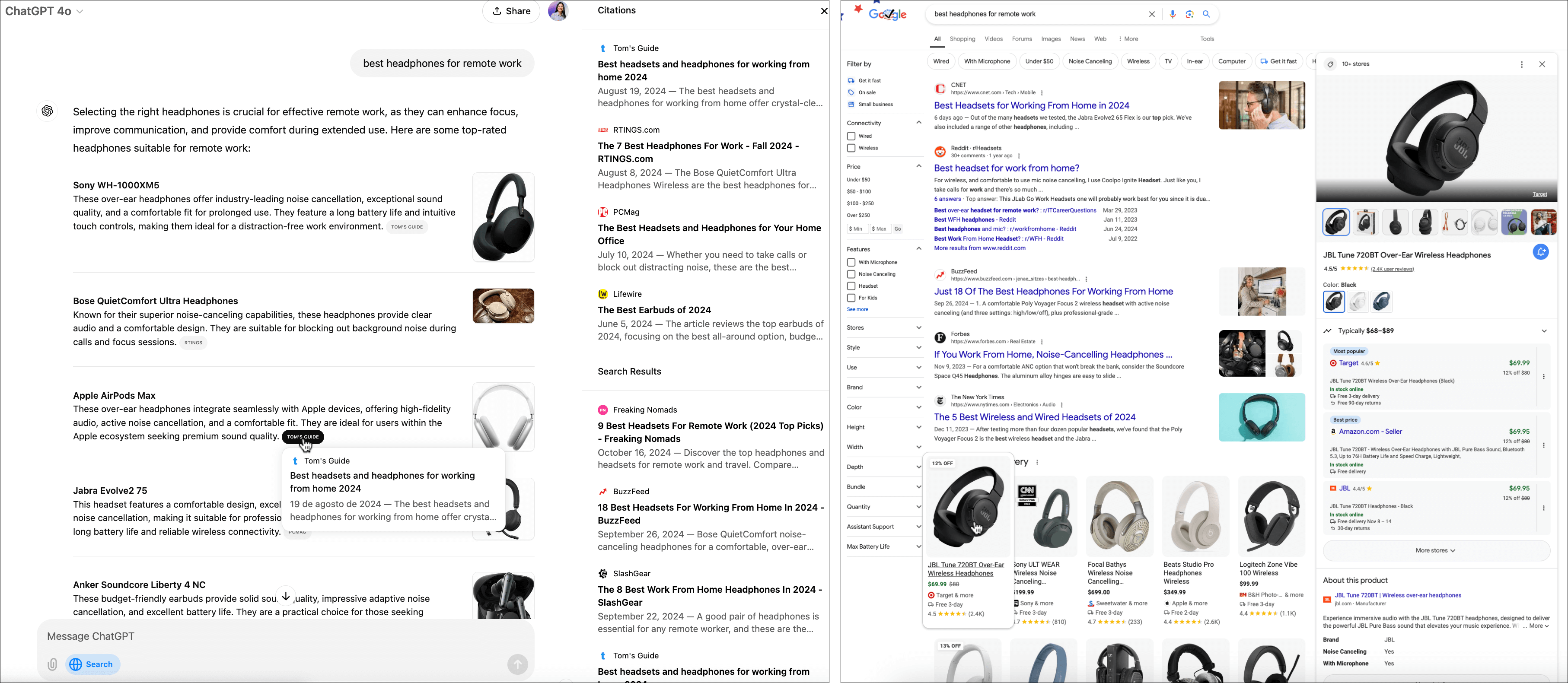Image resolution: width=1568 pixels, height=683 pixels.
Task: Switch to the Images tab in Google
Action: click(x=1051, y=39)
